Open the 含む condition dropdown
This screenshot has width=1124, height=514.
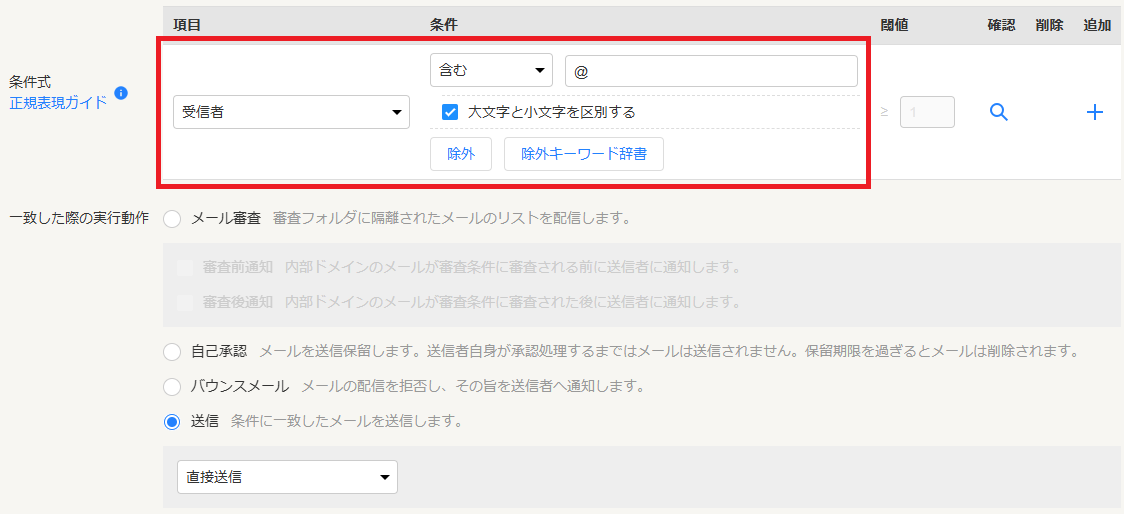coord(491,70)
